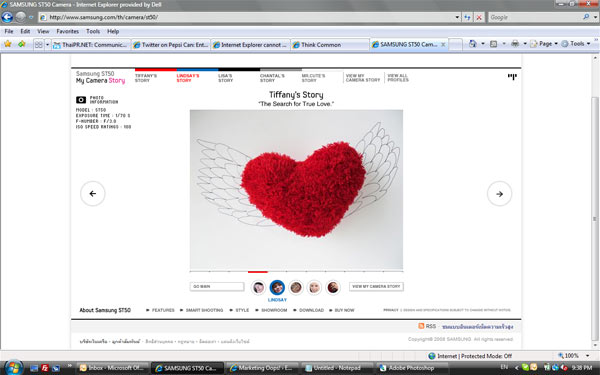The width and height of the screenshot is (600, 375).
Task: Click the Windows Start orb
Action: (x=13, y=368)
